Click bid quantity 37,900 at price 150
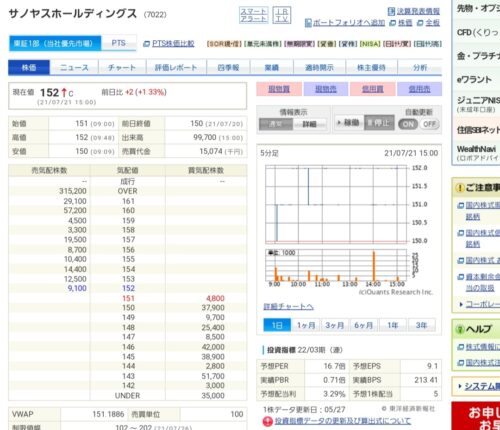The width and height of the screenshot is (500, 430). (x=213, y=308)
